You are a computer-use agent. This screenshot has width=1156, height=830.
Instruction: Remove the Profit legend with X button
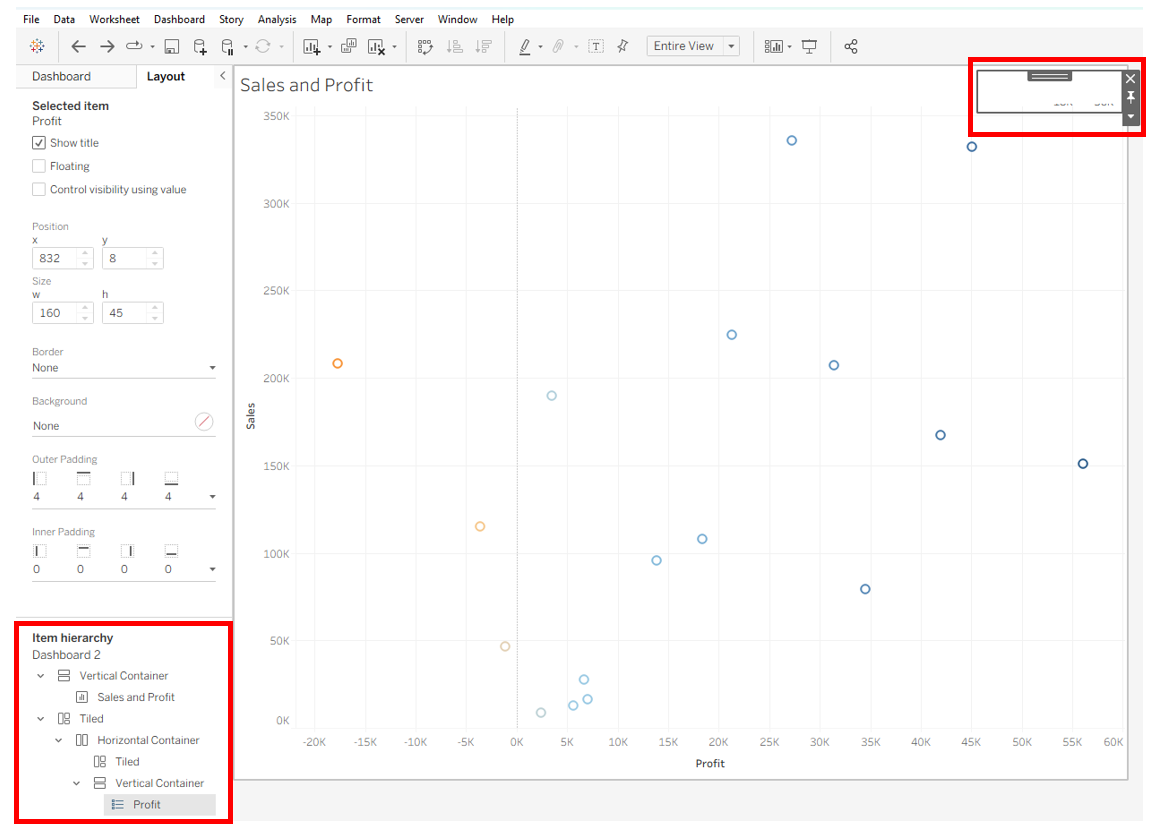point(1131,78)
